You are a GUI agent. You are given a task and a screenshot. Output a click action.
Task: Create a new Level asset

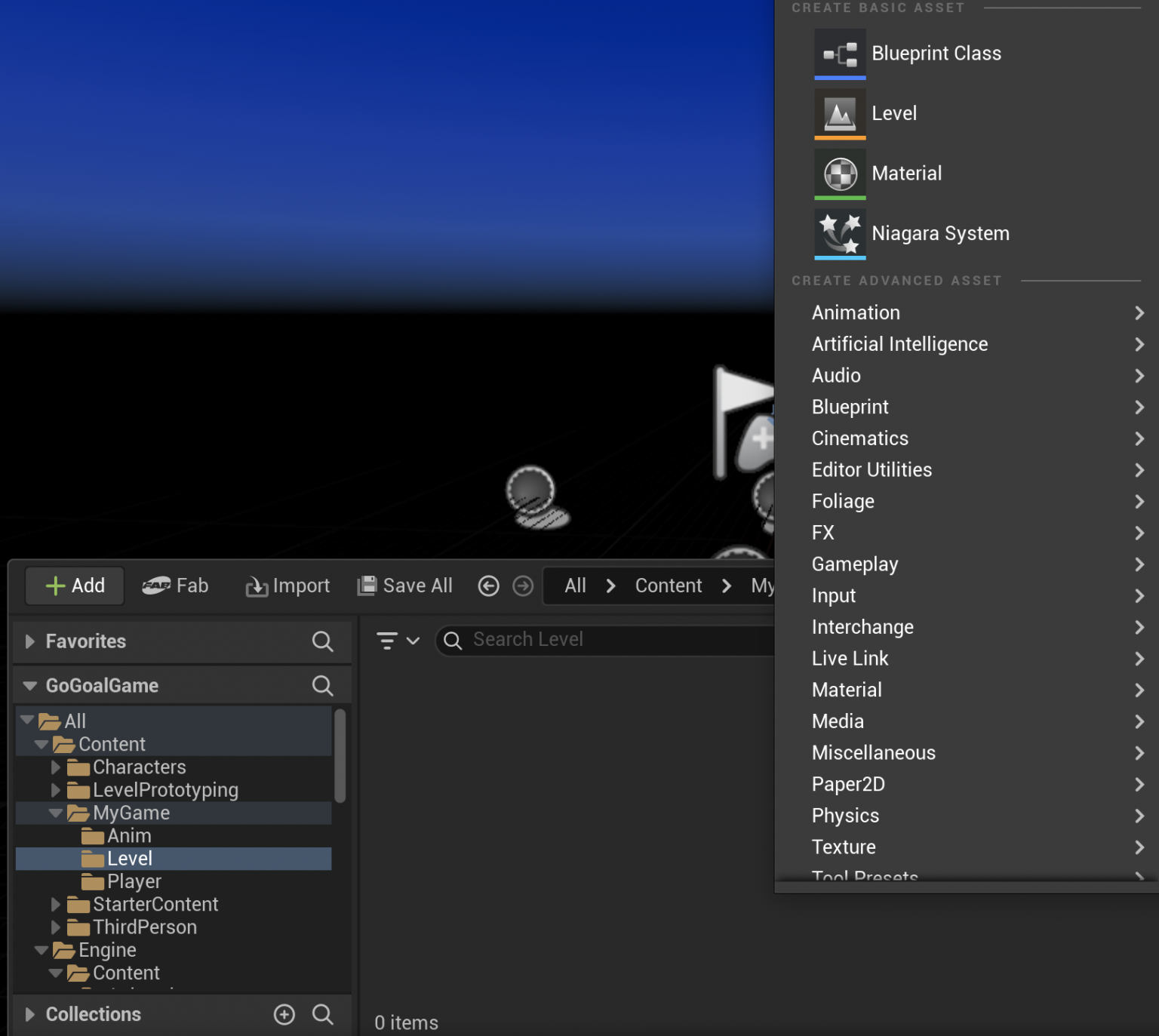pos(894,112)
